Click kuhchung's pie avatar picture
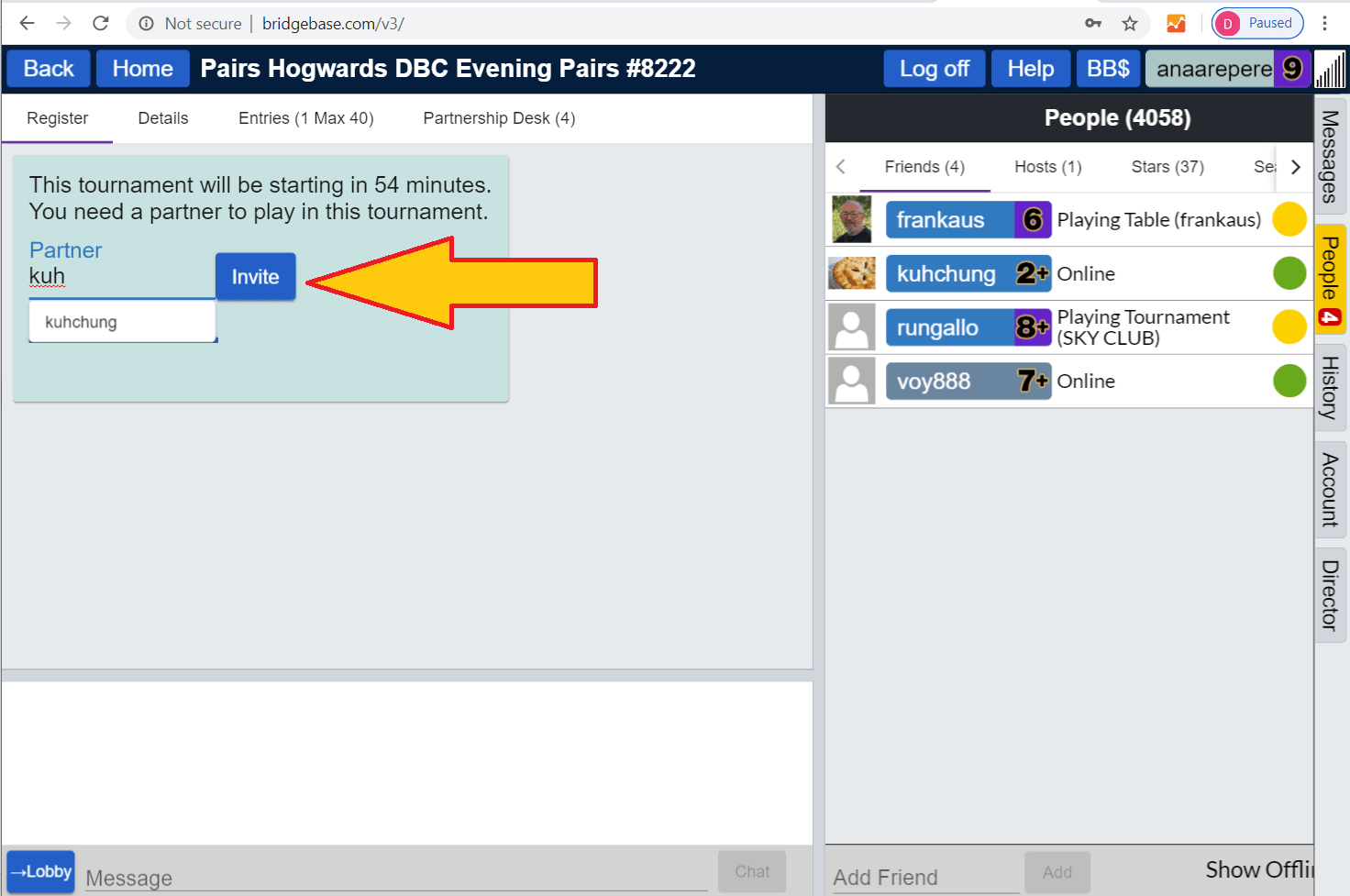Image resolution: width=1350 pixels, height=896 pixels. pyautogui.click(x=852, y=273)
